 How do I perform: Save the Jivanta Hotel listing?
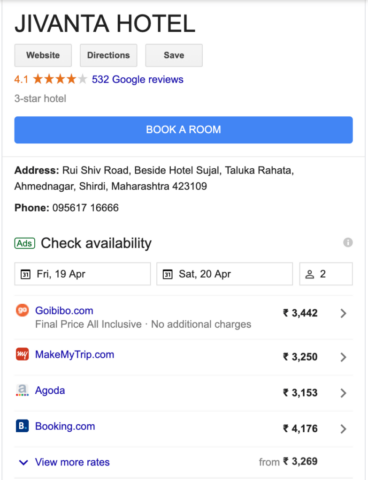(x=174, y=55)
